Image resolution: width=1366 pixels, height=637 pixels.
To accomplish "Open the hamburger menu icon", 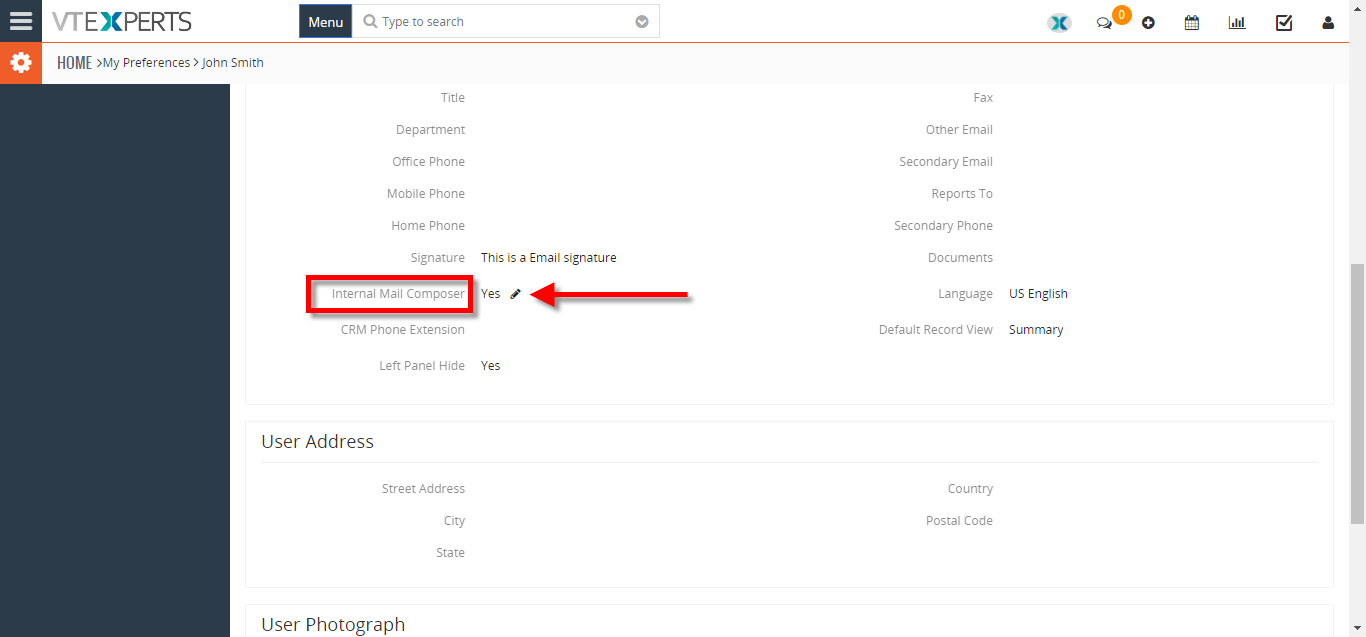I will tap(21, 21).
